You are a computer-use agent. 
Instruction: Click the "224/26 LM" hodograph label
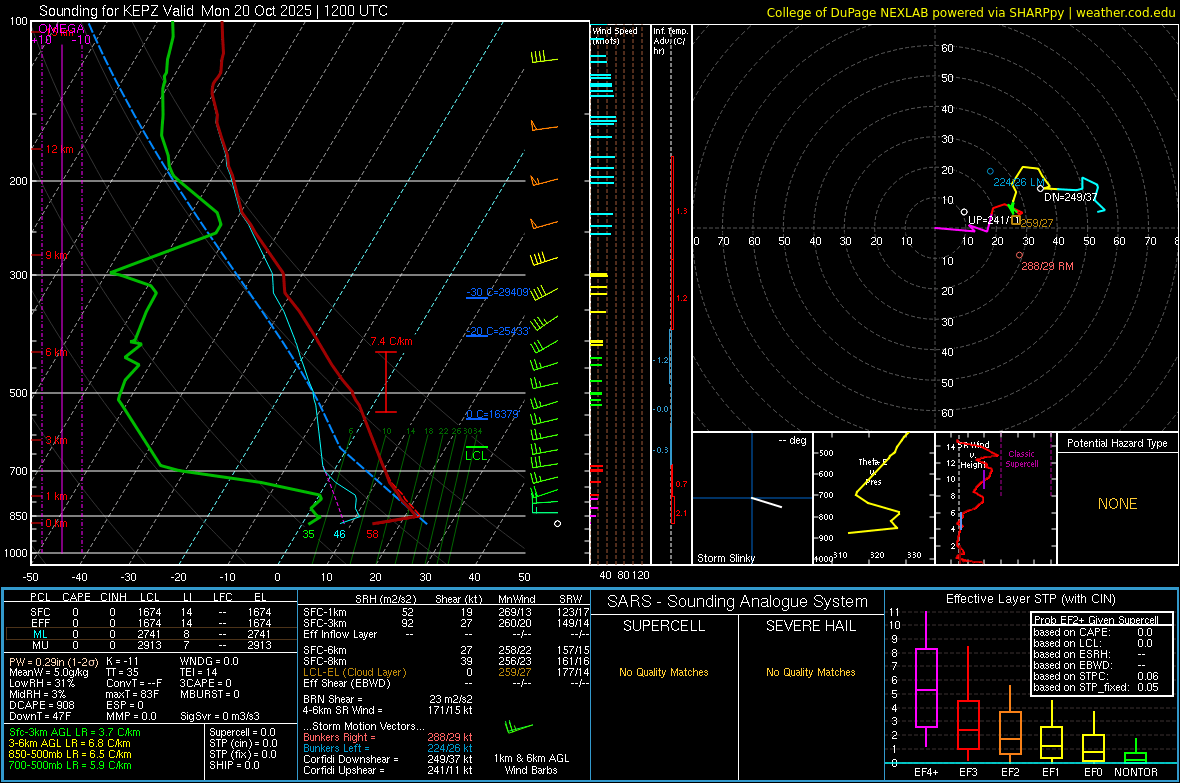coord(1019,182)
